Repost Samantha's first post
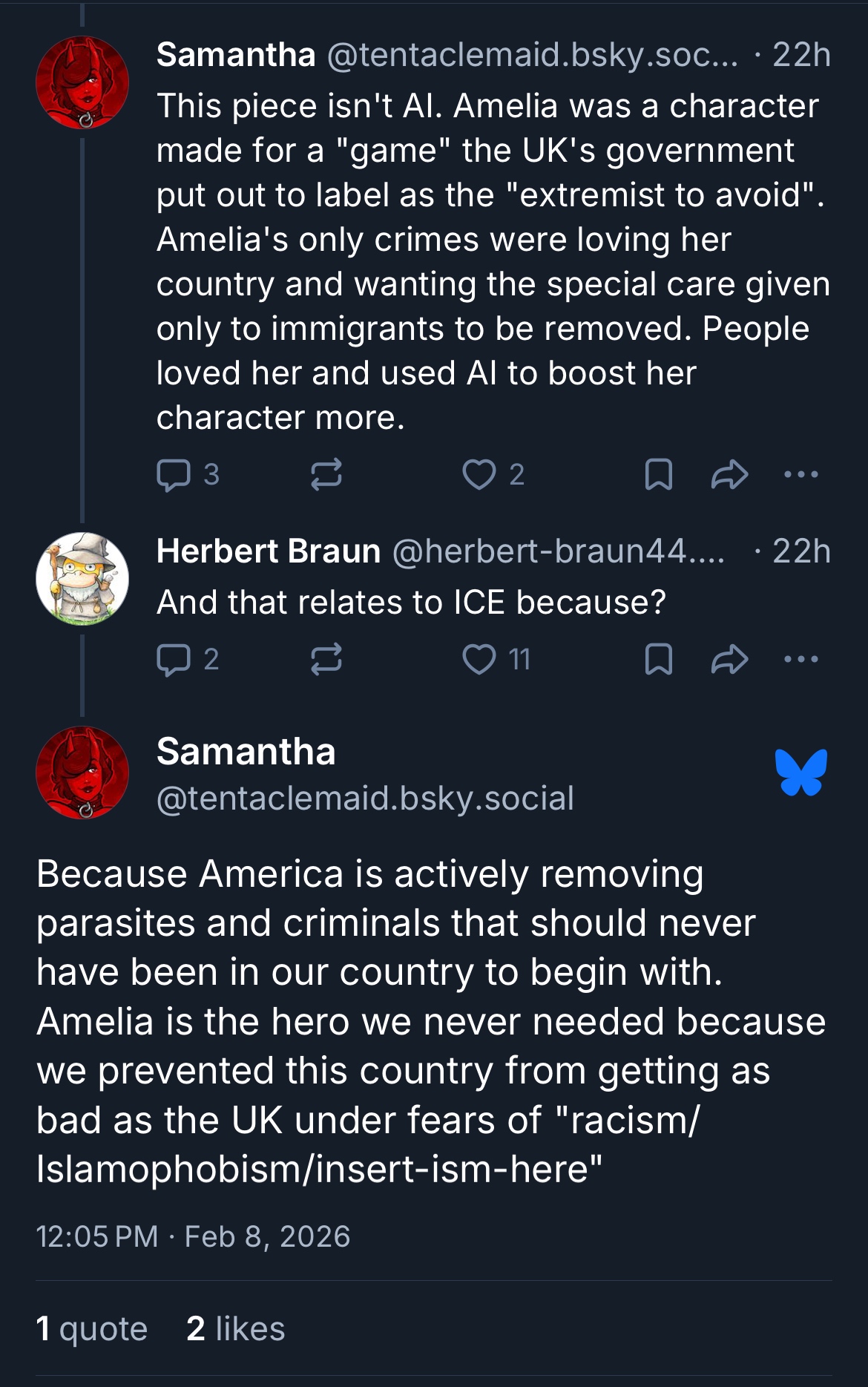The height and width of the screenshot is (1387, 868). click(x=326, y=474)
